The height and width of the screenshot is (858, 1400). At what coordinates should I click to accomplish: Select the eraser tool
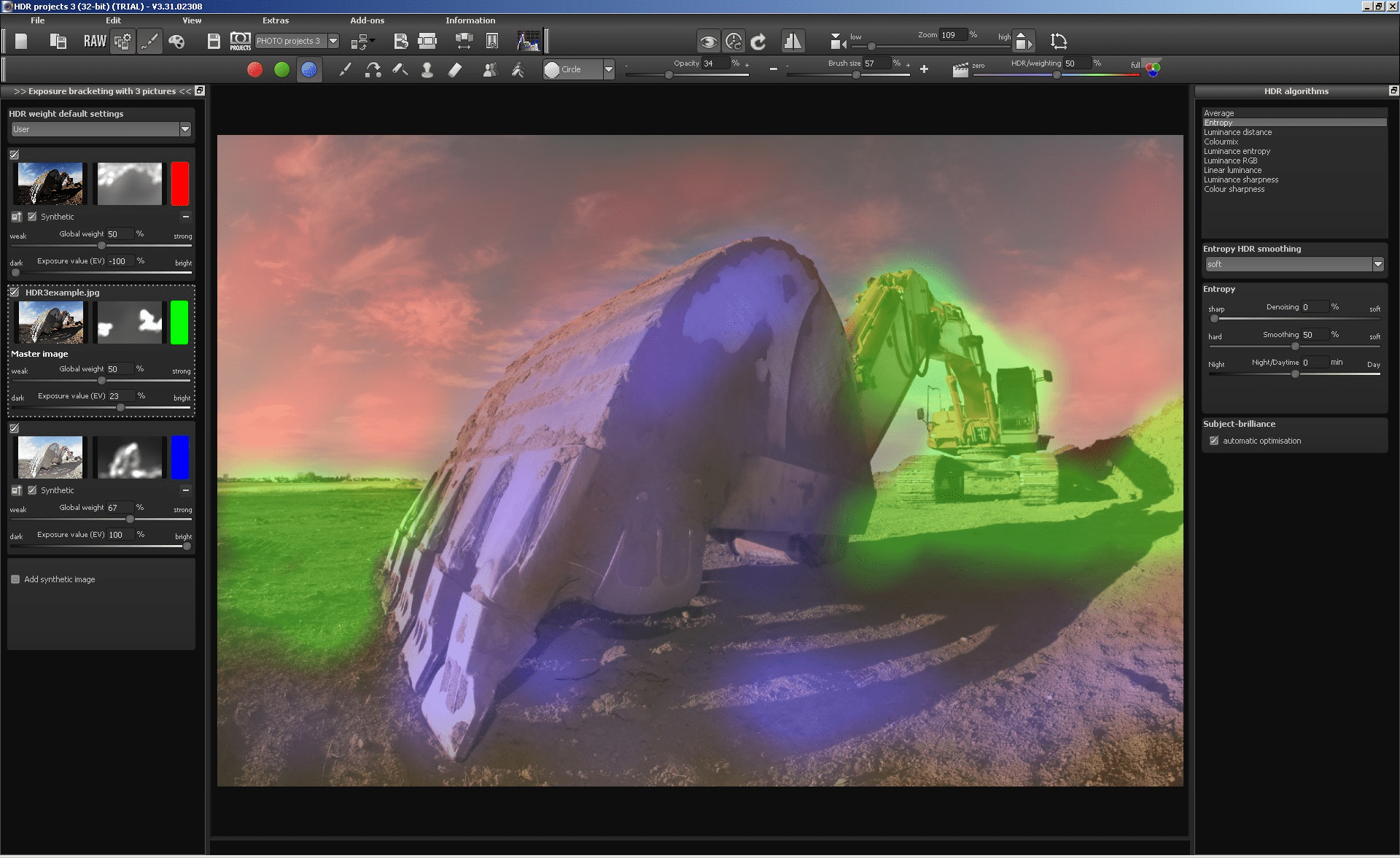click(455, 69)
